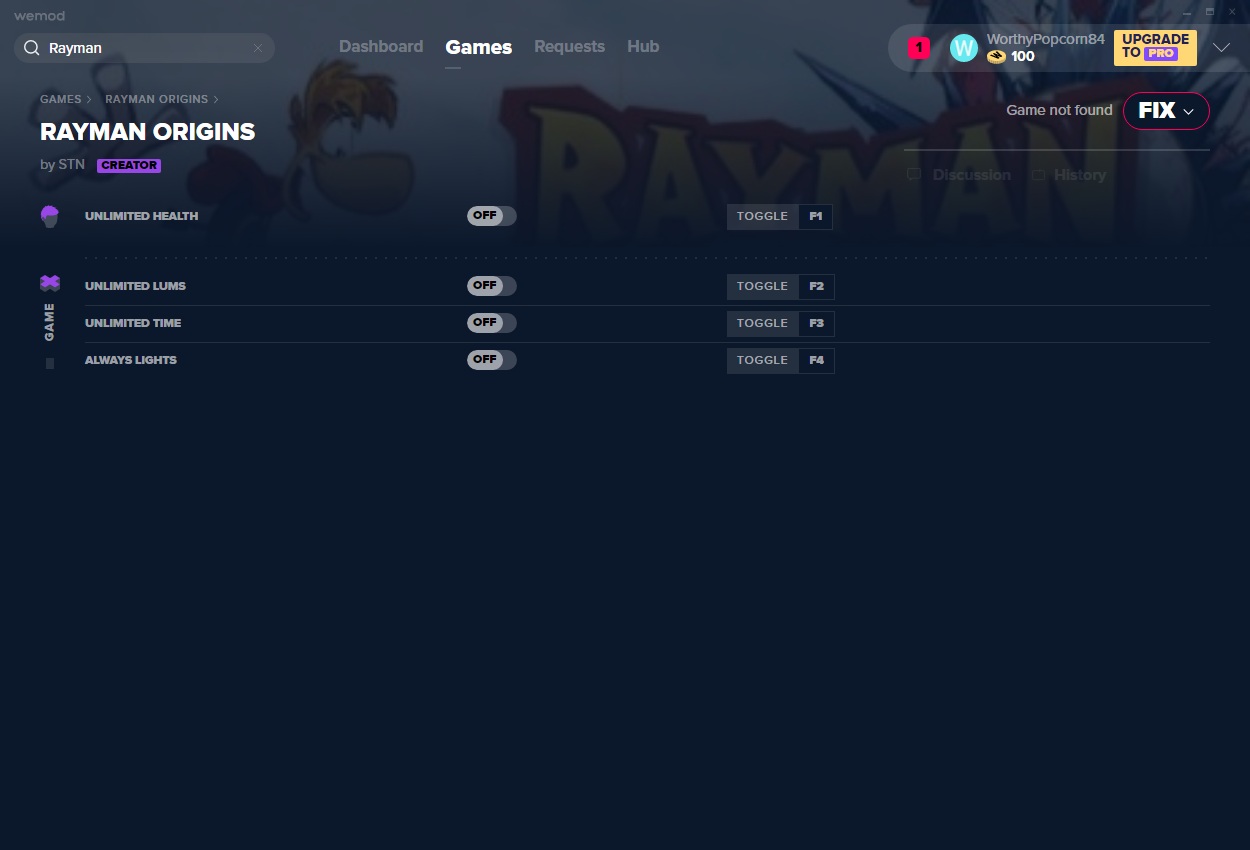This screenshot has height=850, width=1250.
Task: Click the History panel icon
Action: pyautogui.click(x=1039, y=175)
